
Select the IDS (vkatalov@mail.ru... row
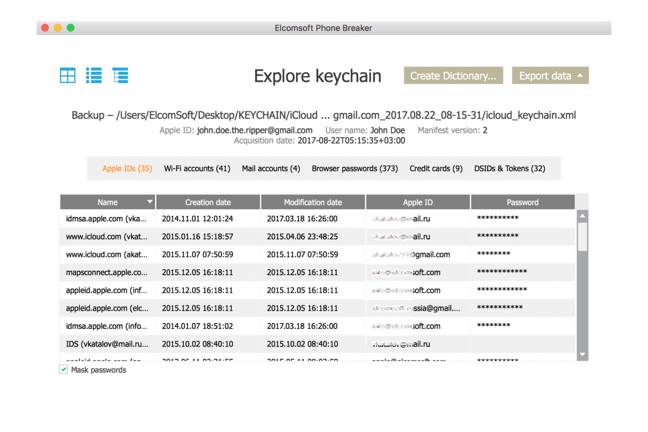coord(317,344)
